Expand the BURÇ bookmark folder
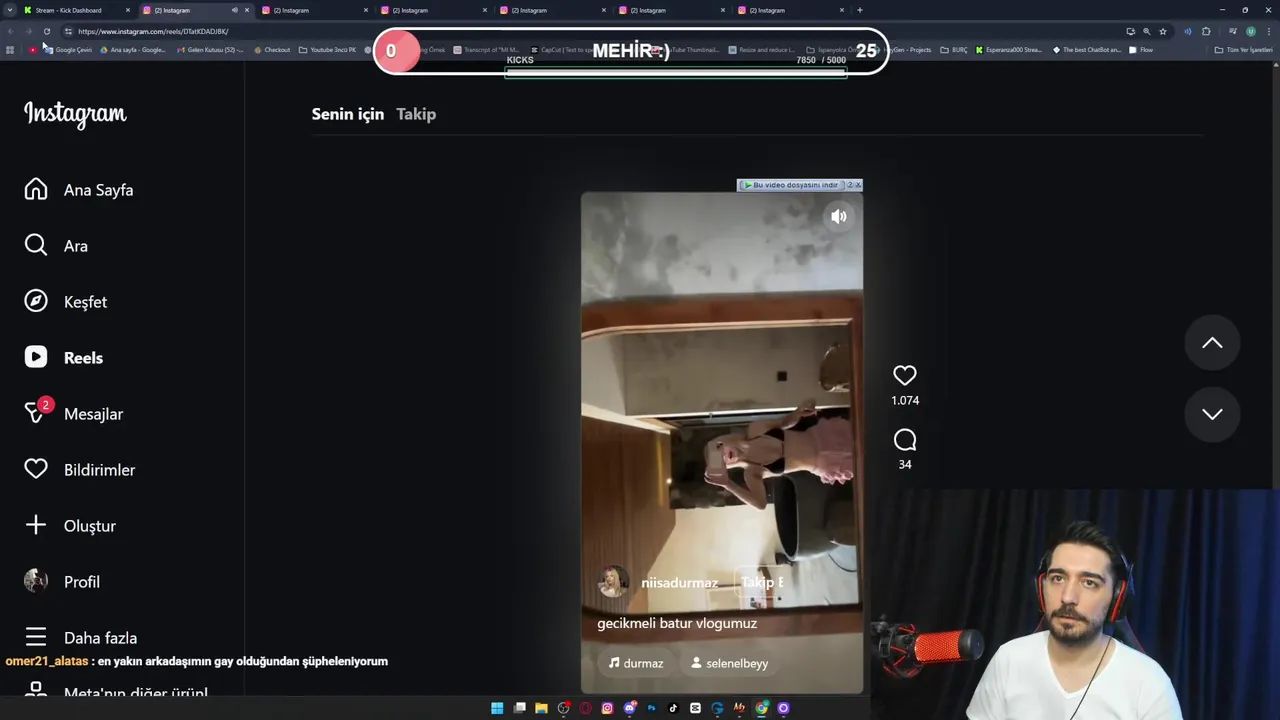1280x720 pixels. tap(954, 49)
